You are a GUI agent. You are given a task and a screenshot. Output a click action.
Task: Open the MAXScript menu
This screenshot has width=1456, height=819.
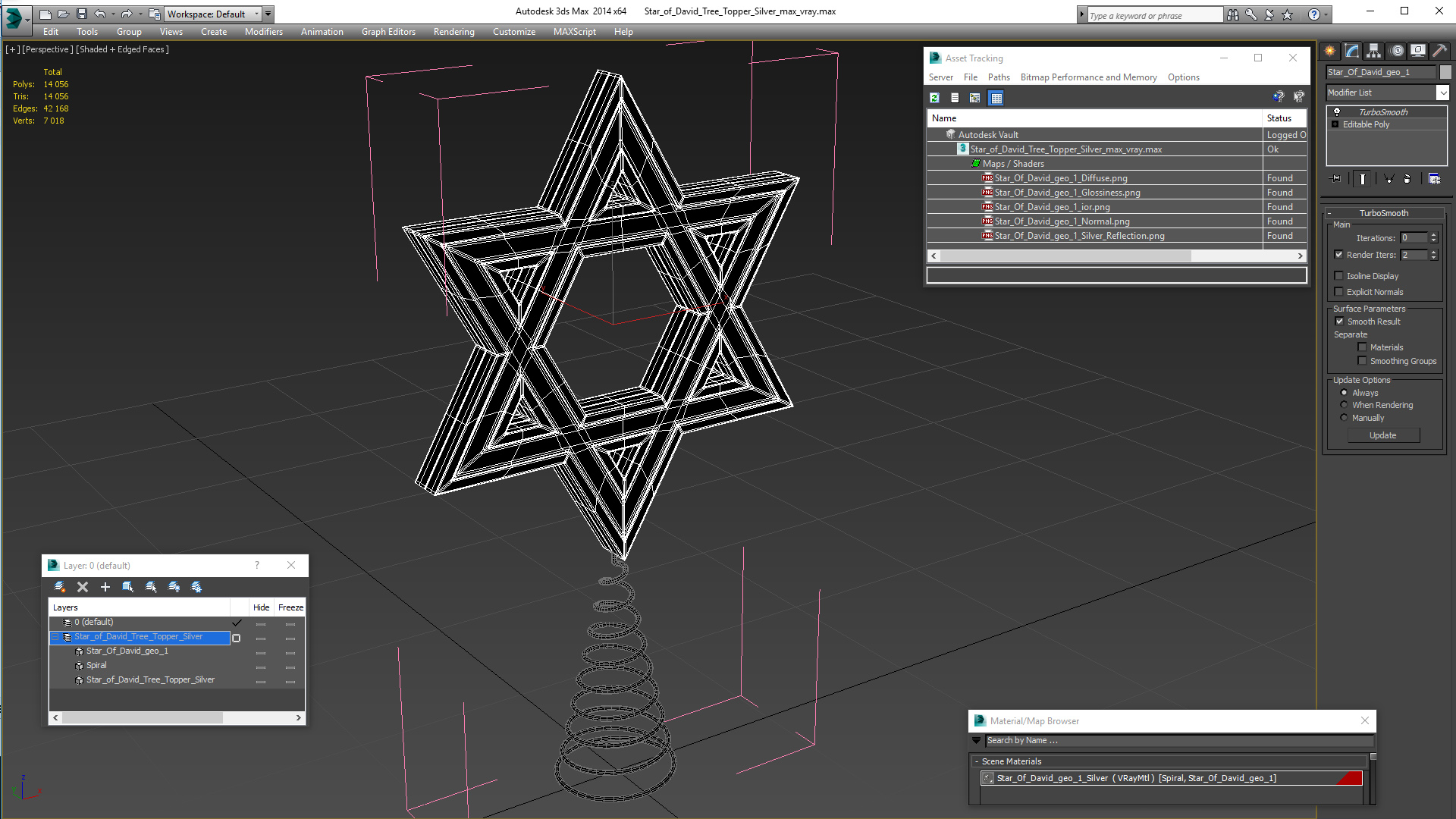pos(574,32)
